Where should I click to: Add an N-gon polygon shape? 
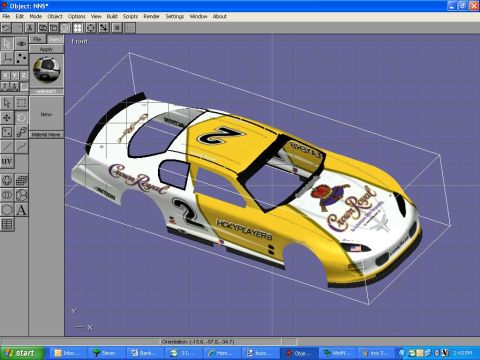tap(7, 210)
